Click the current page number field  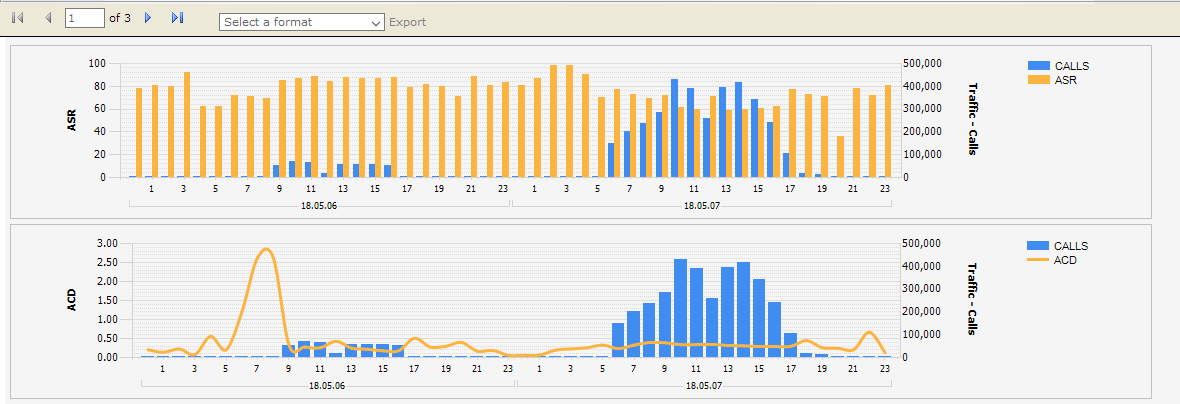[84, 19]
